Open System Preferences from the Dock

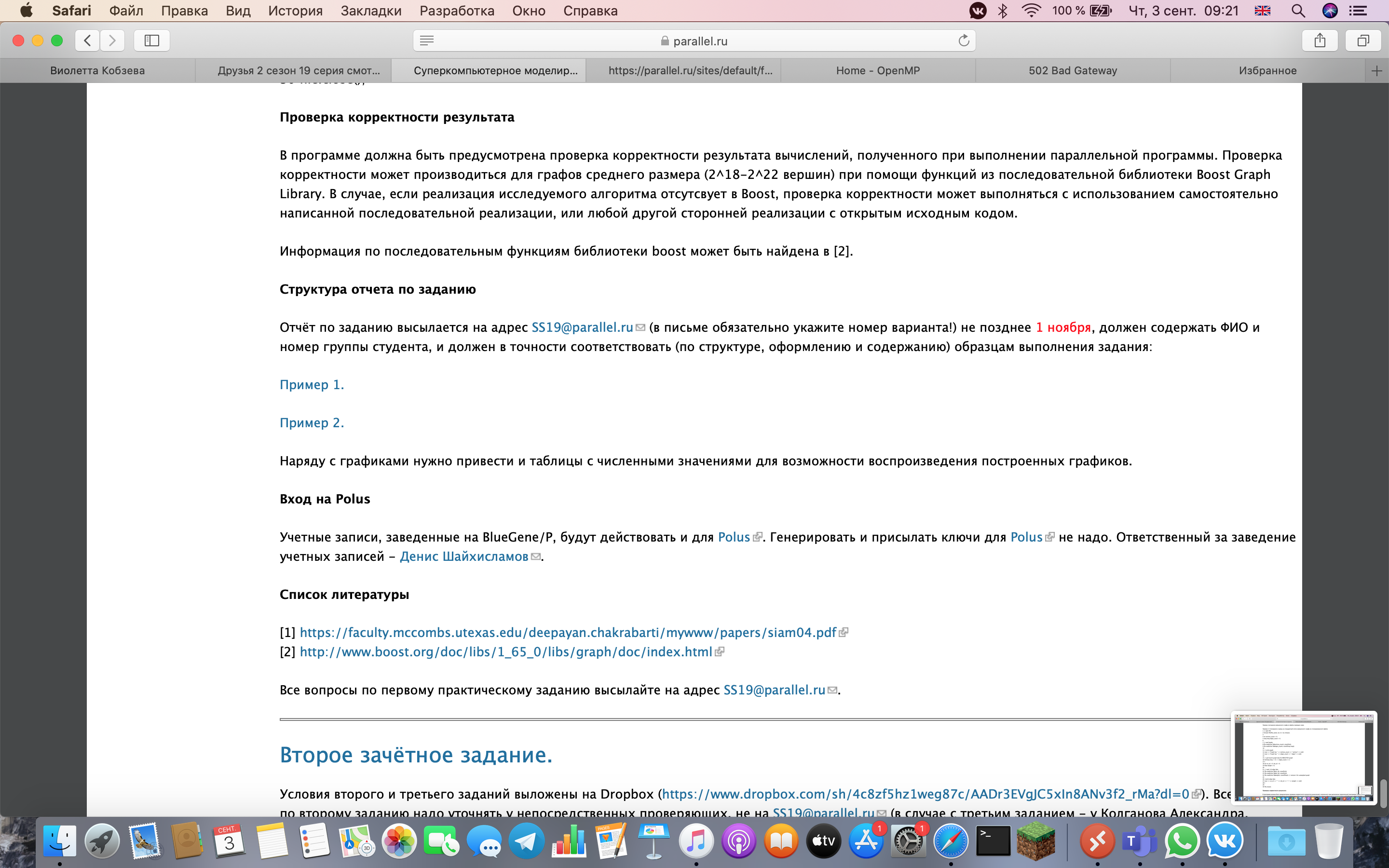pyautogui.click(x=909, y=841)
